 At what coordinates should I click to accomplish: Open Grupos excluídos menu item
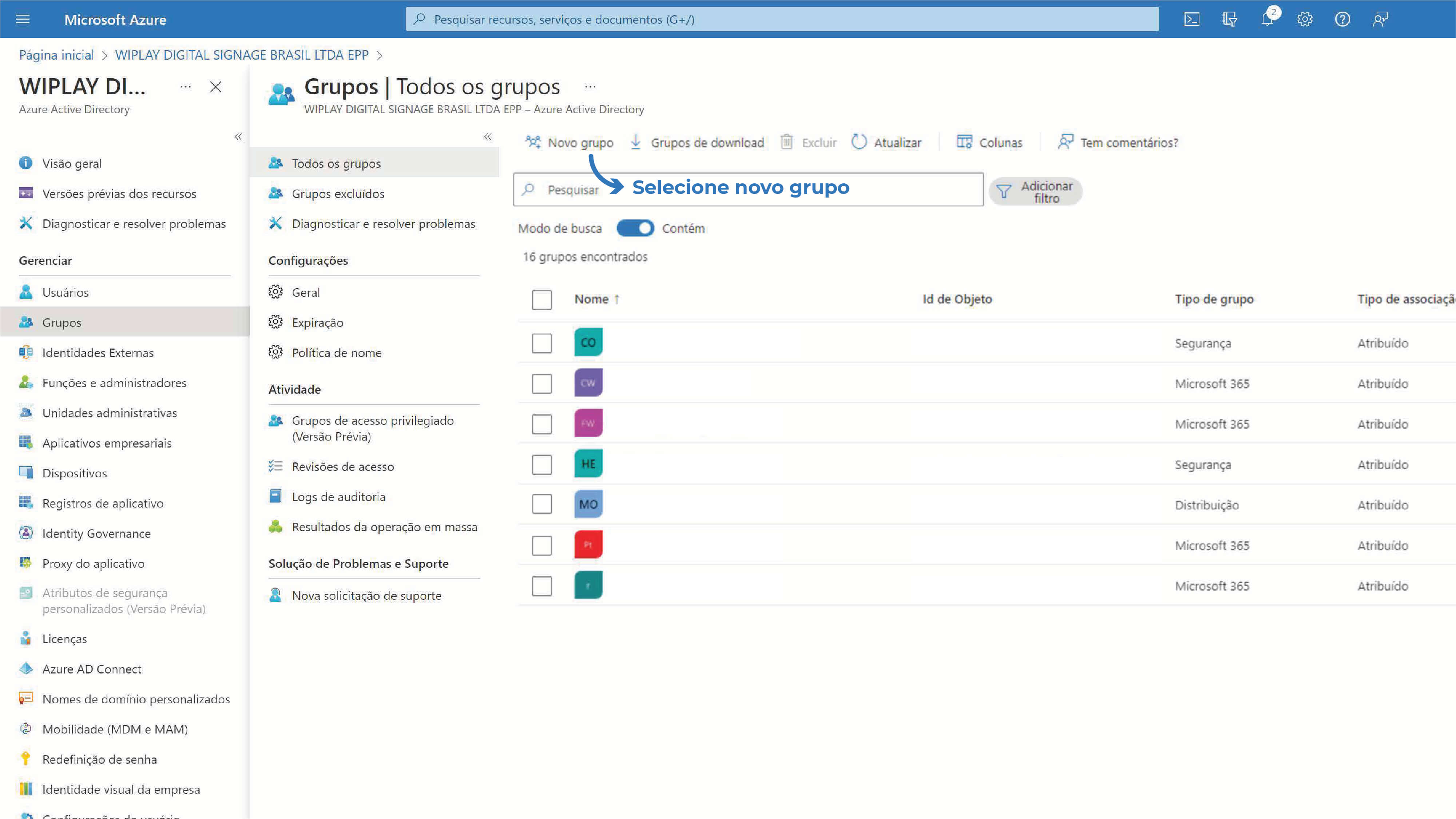point(337,194)
